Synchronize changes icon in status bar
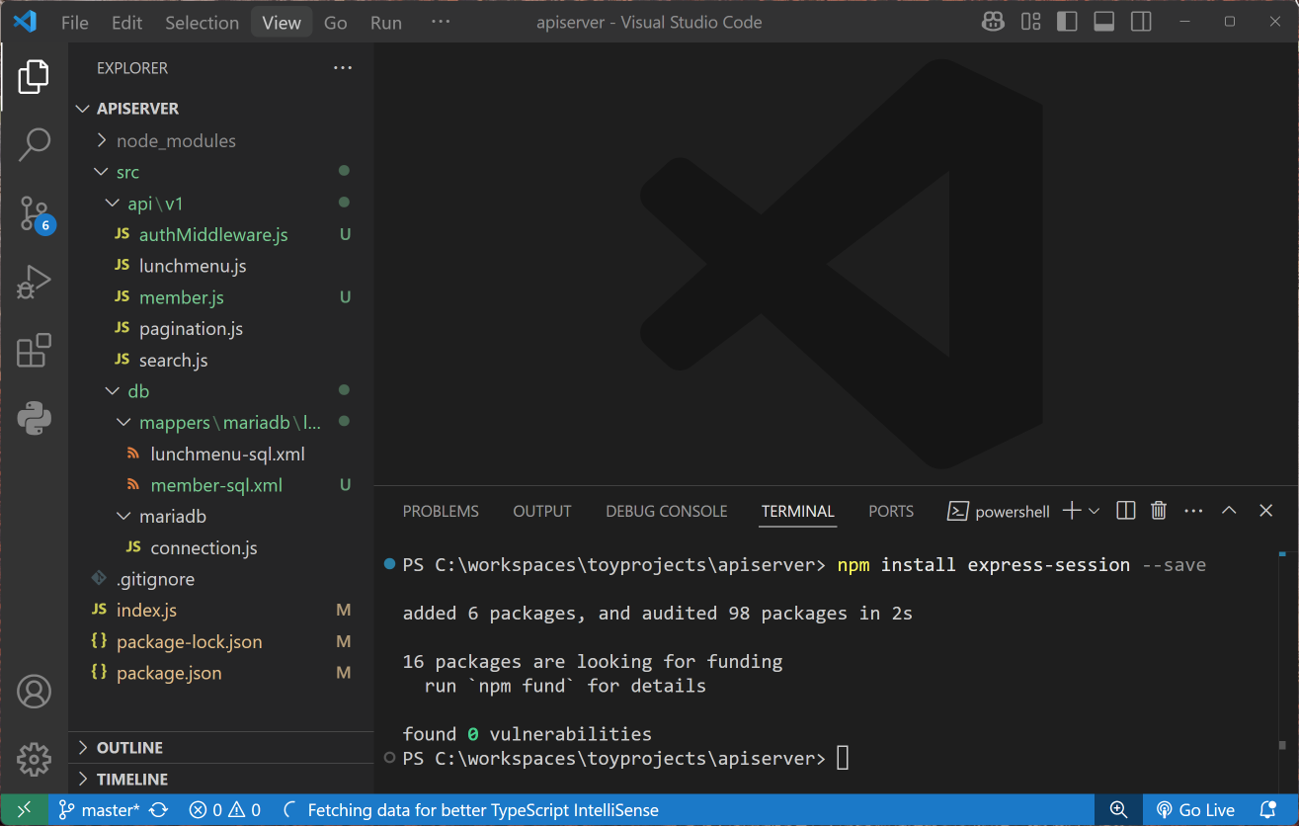Image resolution: width=1299 pixels, height=826 pixels. pos(159,810)
